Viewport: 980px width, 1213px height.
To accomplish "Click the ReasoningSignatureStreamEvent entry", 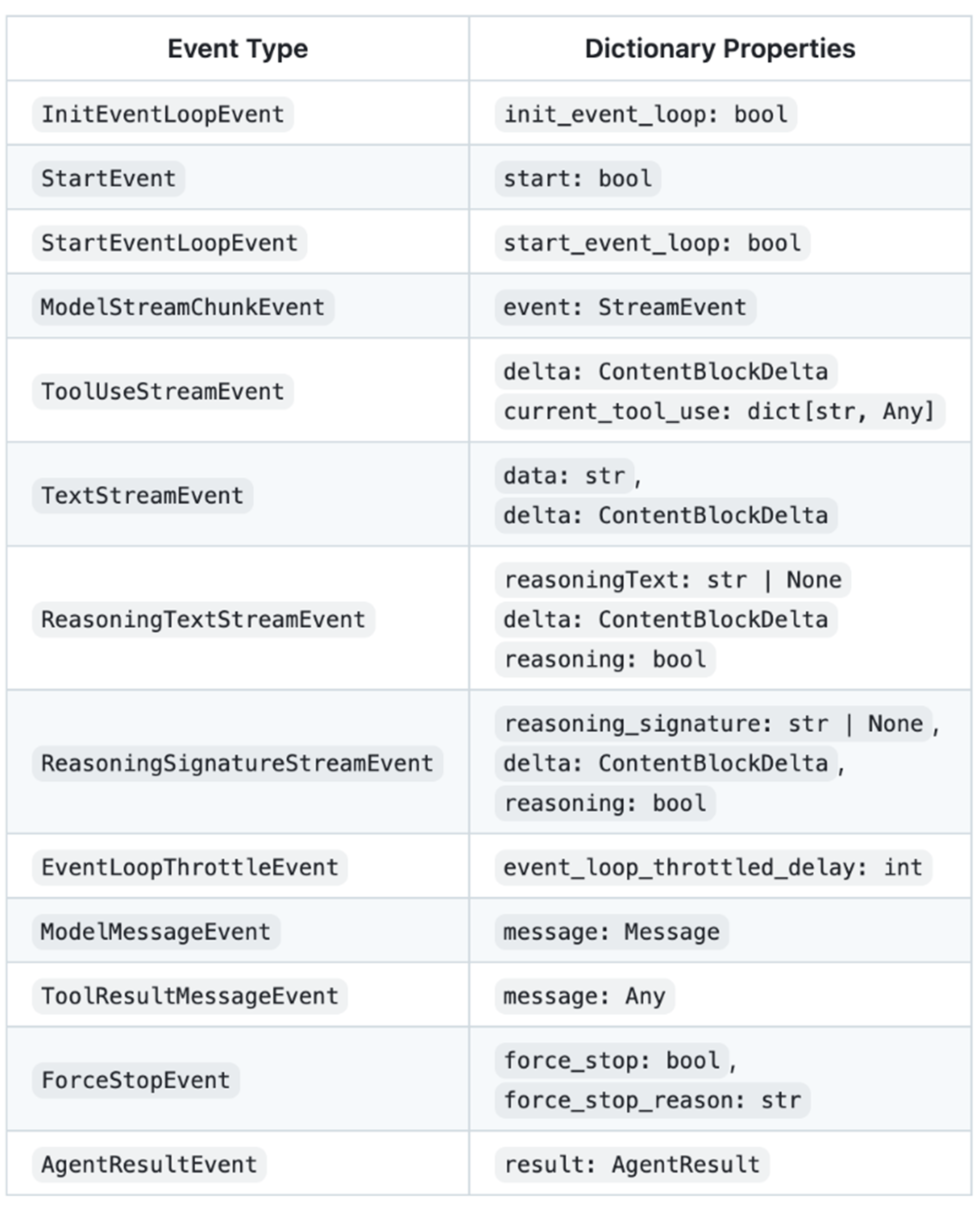I will pyautogui.click(x=237, y=764).
